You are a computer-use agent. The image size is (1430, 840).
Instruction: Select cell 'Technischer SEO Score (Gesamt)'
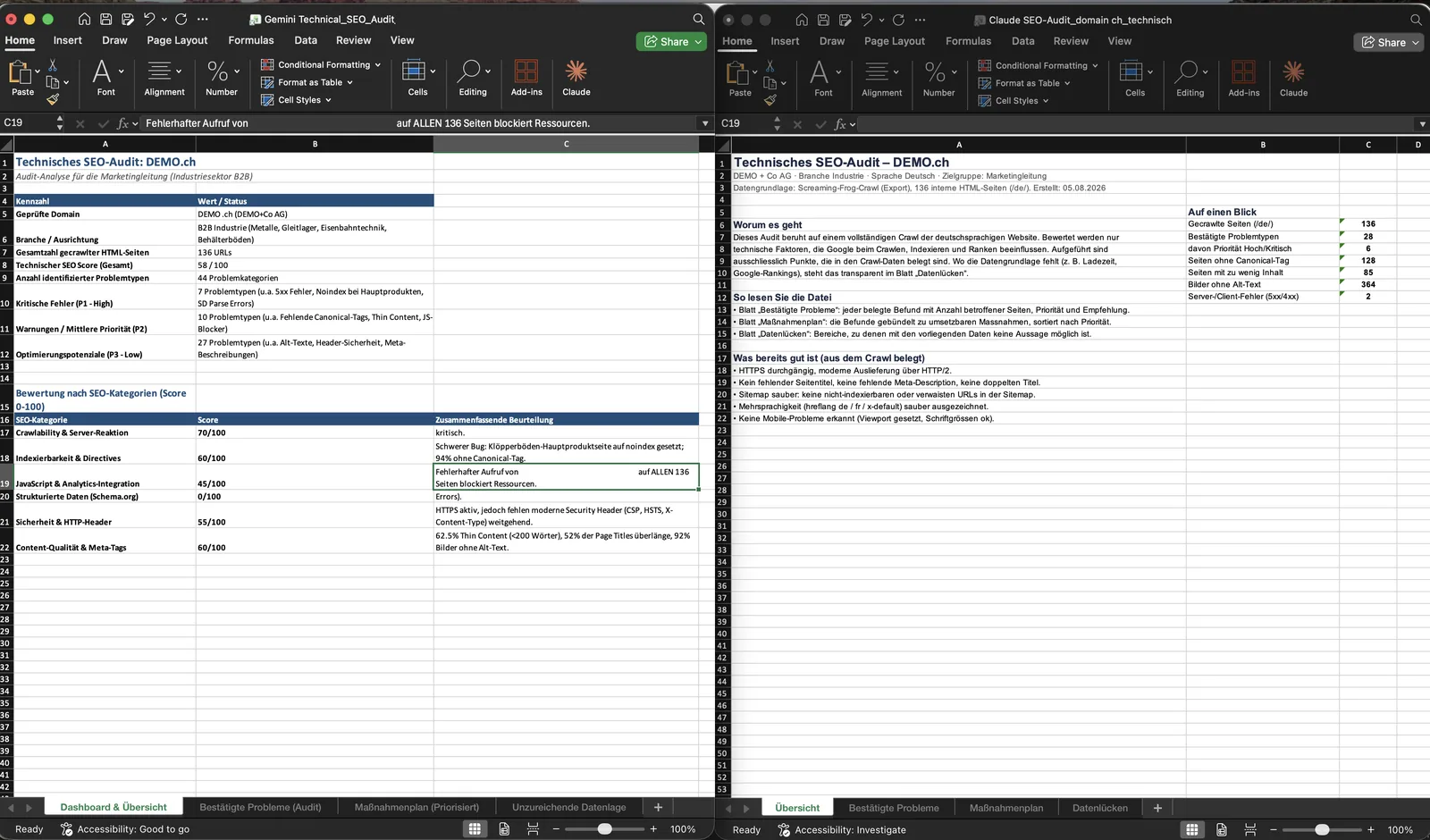(105, 265)
